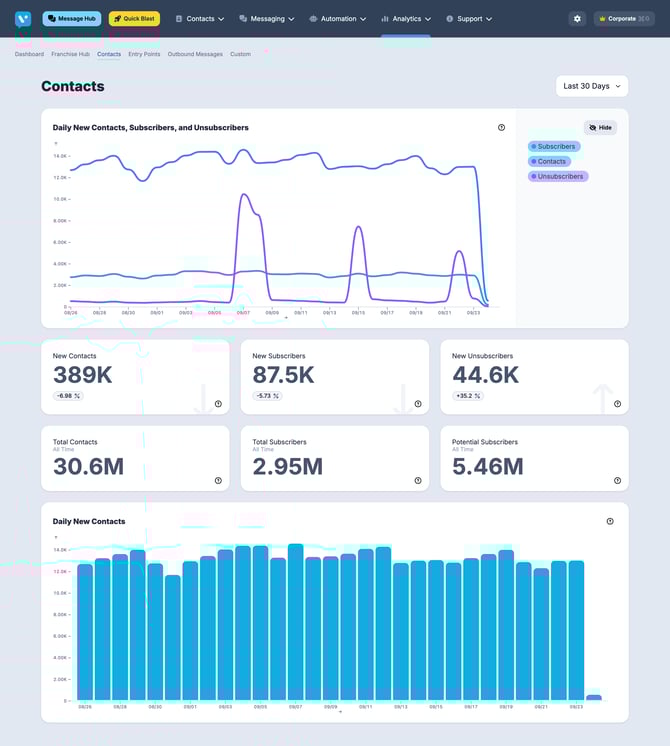
Task: Toggle the Unsubscribers series in chart legend
Action: point(558,176)
